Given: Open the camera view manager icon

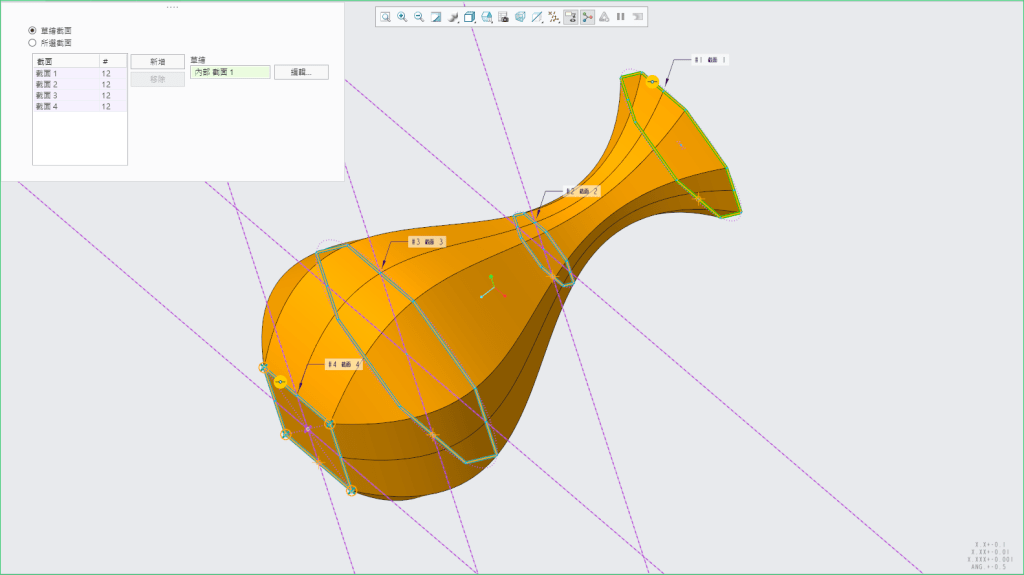Looking at the screenshot, I should coord(503,17).
